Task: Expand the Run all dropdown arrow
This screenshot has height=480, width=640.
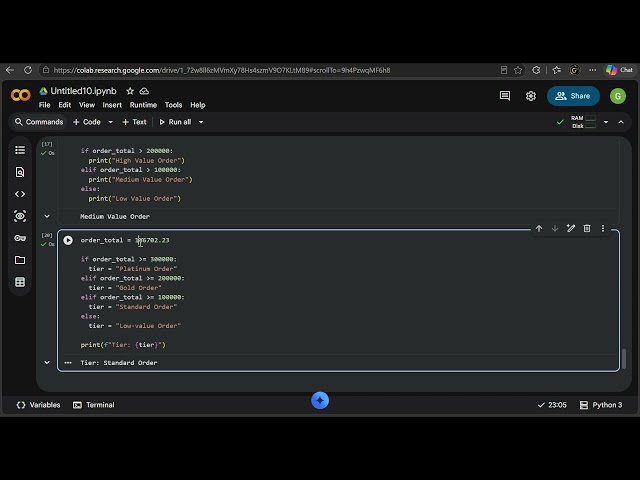Action: (x=201, y=122)
